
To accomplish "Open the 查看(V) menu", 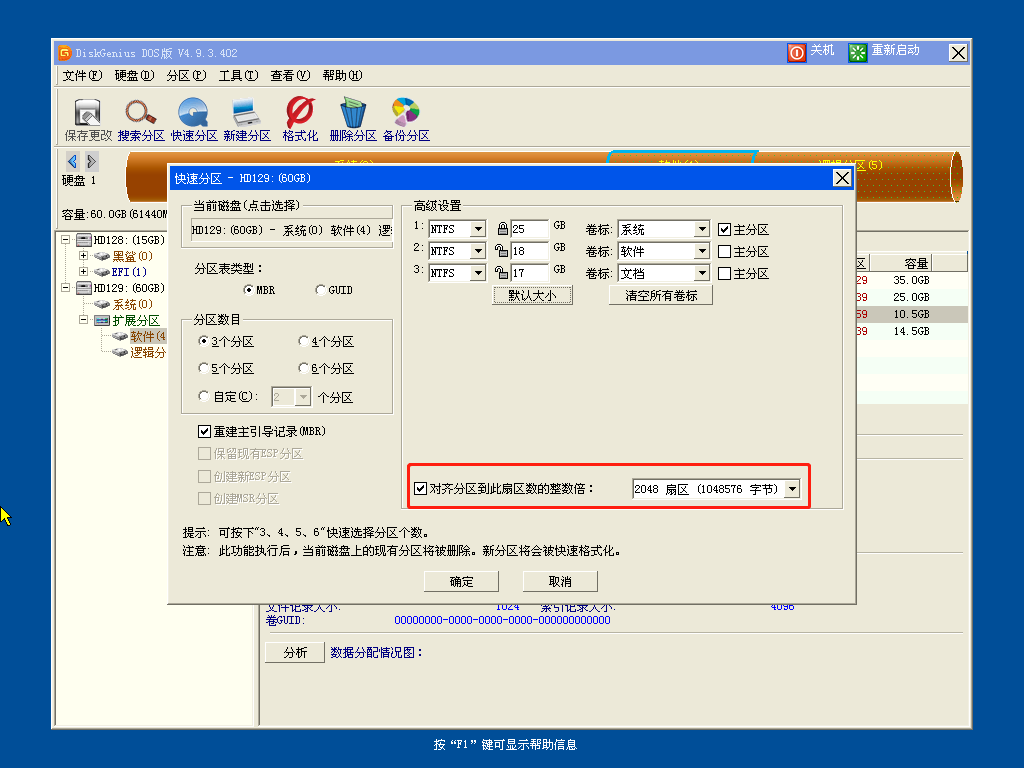I will (290, 76).
